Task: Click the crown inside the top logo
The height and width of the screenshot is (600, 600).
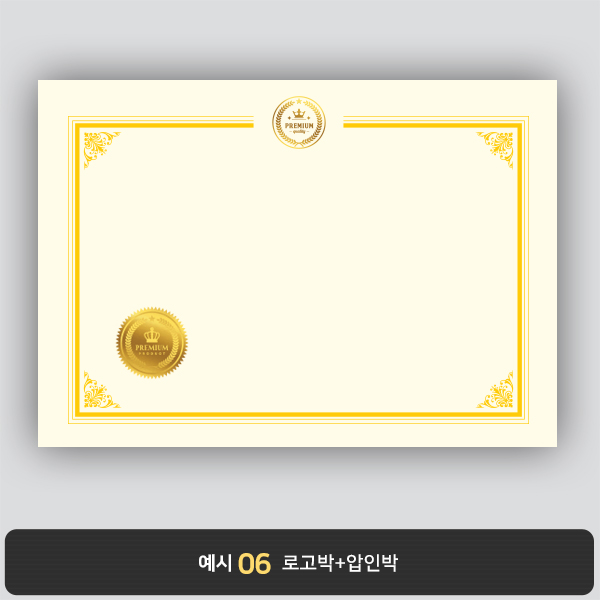Action: (299, 114)
